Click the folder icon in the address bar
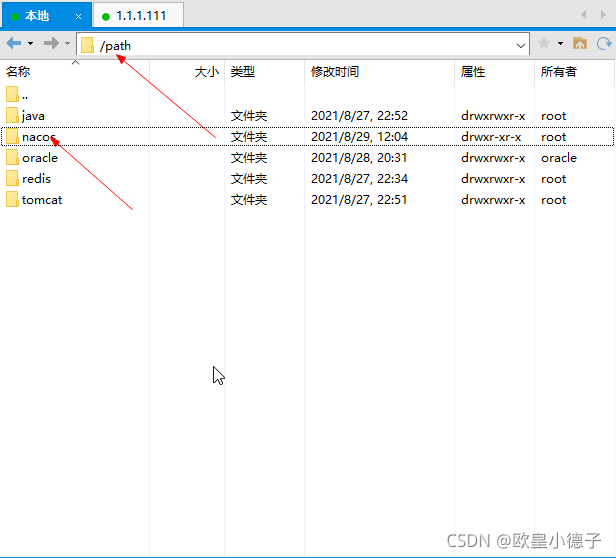Screen dimensions: 616x558 click(x=87, y=45)
